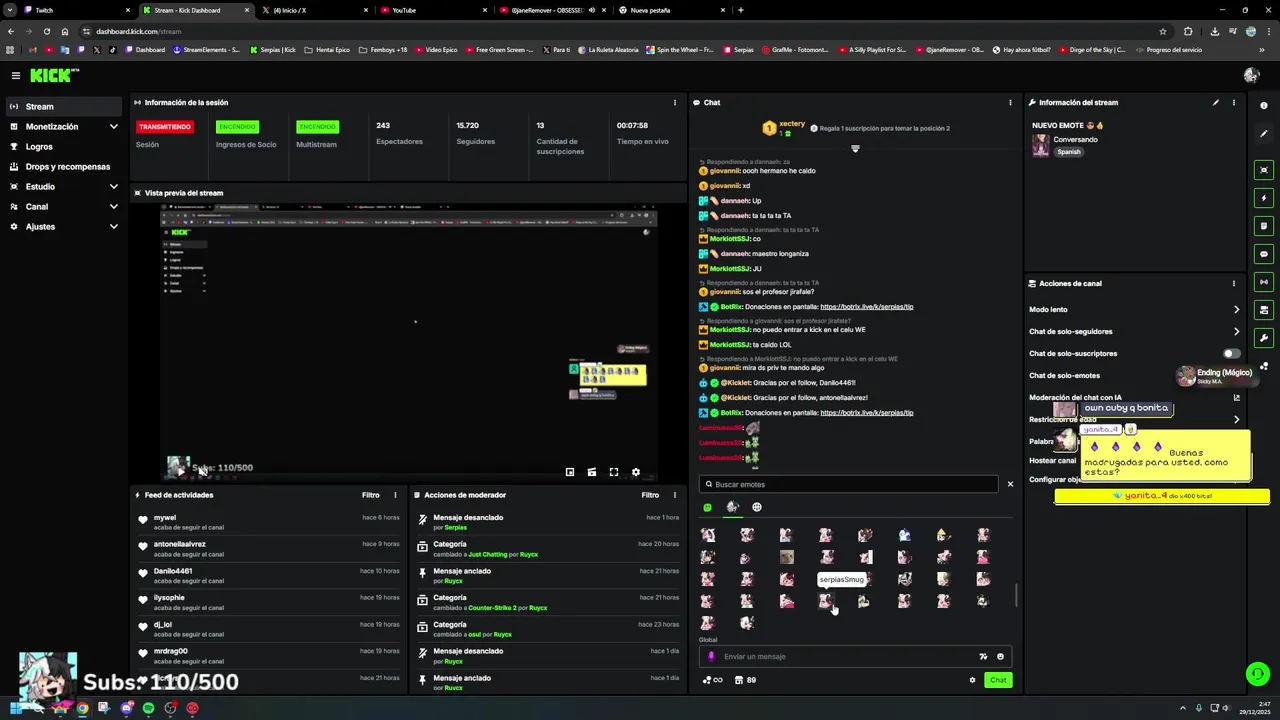Image resolution: width=1280 pixels, height=720 pixels.
Task: Open chat settings gear near Chat button
Action: point(972,680)
